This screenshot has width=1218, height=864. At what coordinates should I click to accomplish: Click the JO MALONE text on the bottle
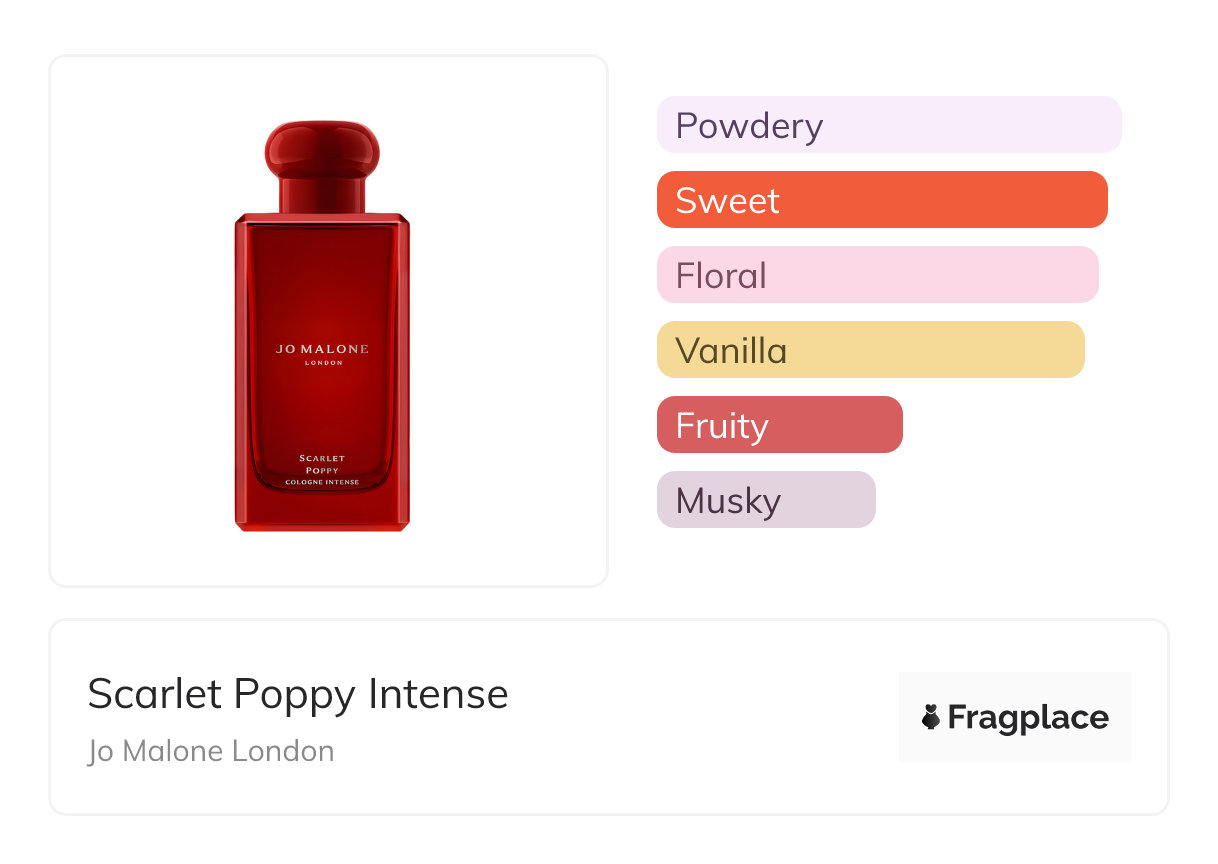[322, 349]
